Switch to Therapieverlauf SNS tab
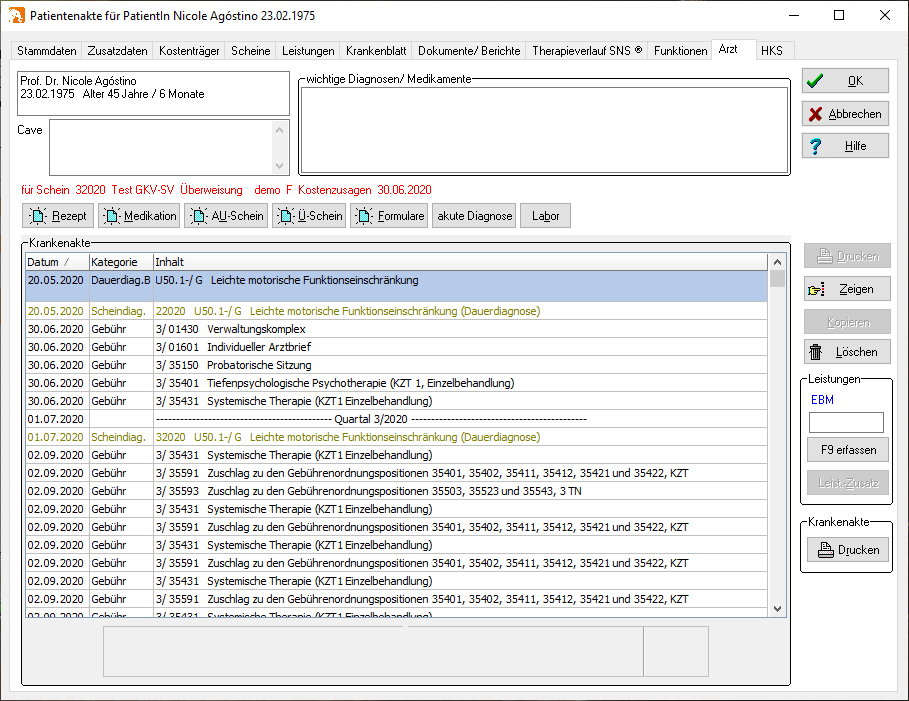 pyautogui.click(x=587, y=51)
